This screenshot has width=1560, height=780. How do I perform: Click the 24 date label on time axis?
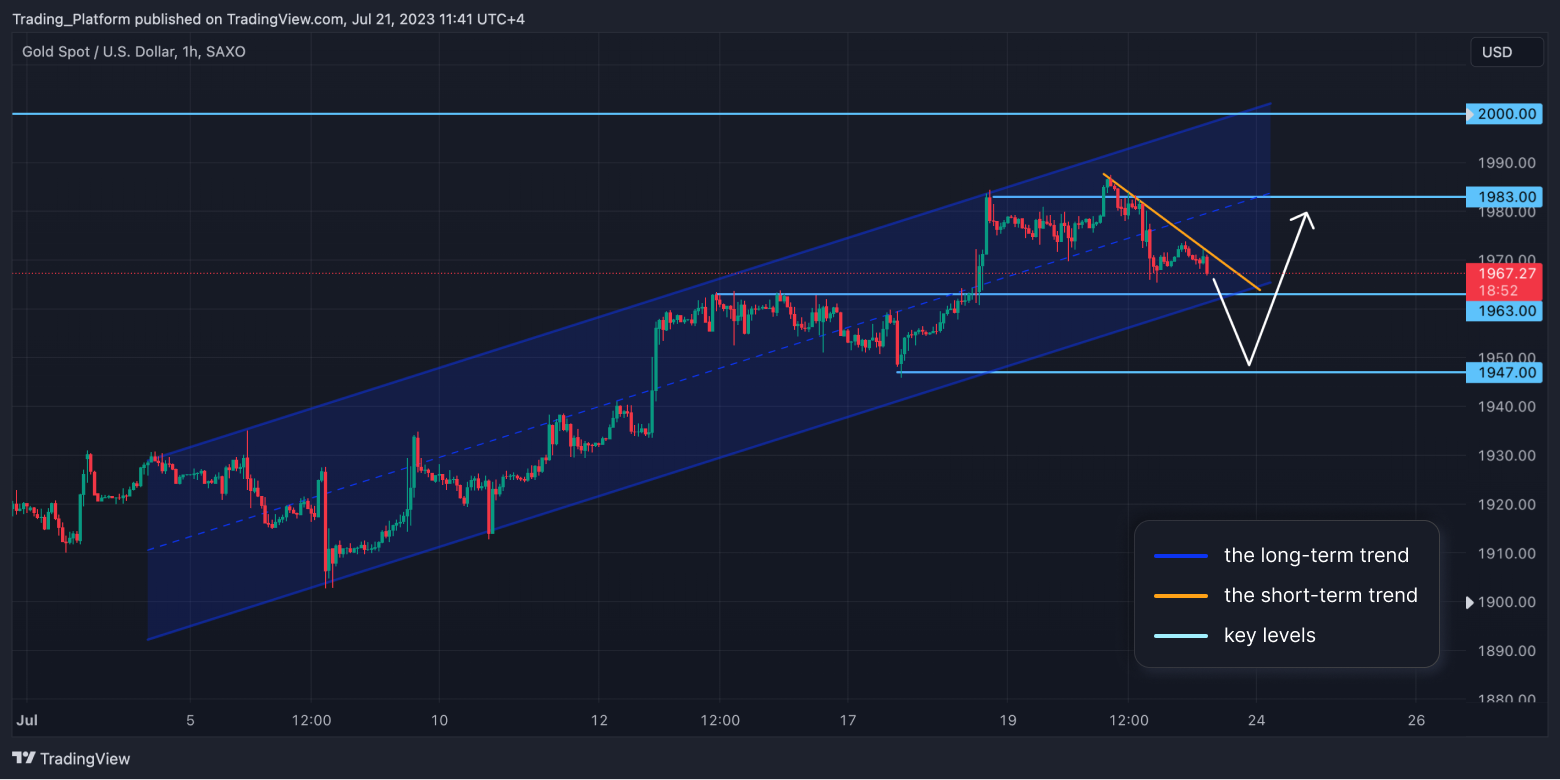(1257, 720)
